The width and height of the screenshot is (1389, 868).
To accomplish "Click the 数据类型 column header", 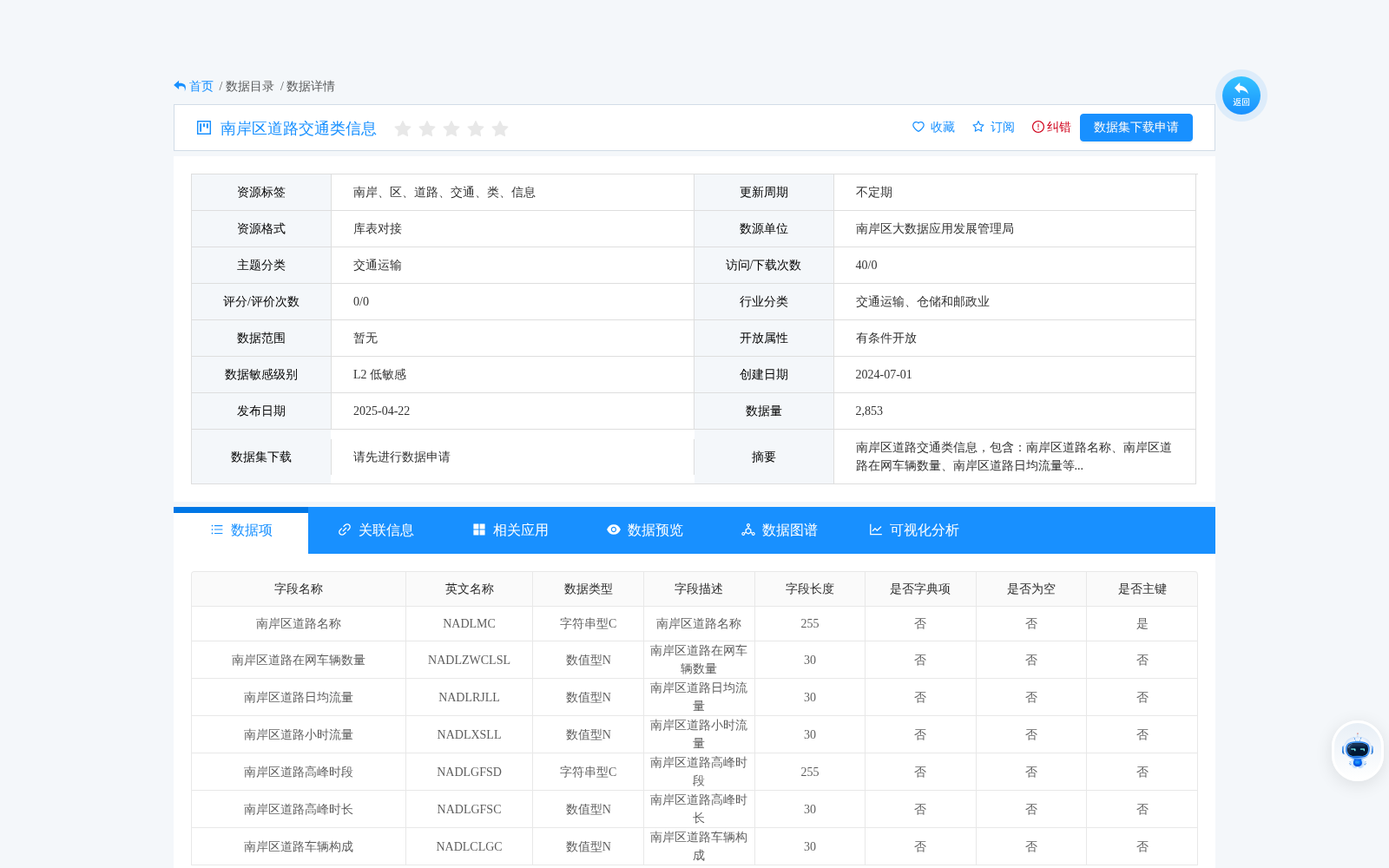I will point(589,589).
